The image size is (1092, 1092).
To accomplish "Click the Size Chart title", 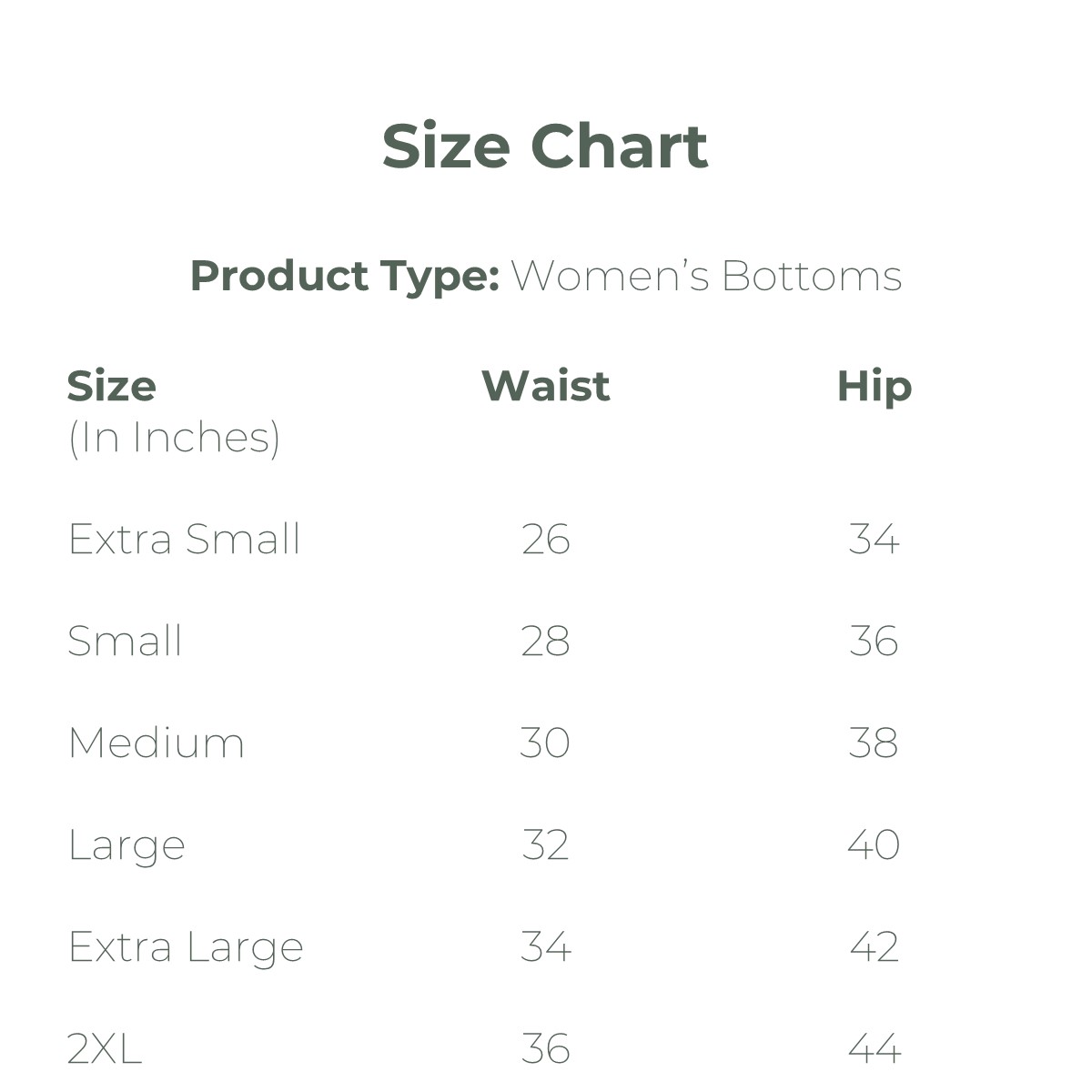I will (x=544, y=147).
